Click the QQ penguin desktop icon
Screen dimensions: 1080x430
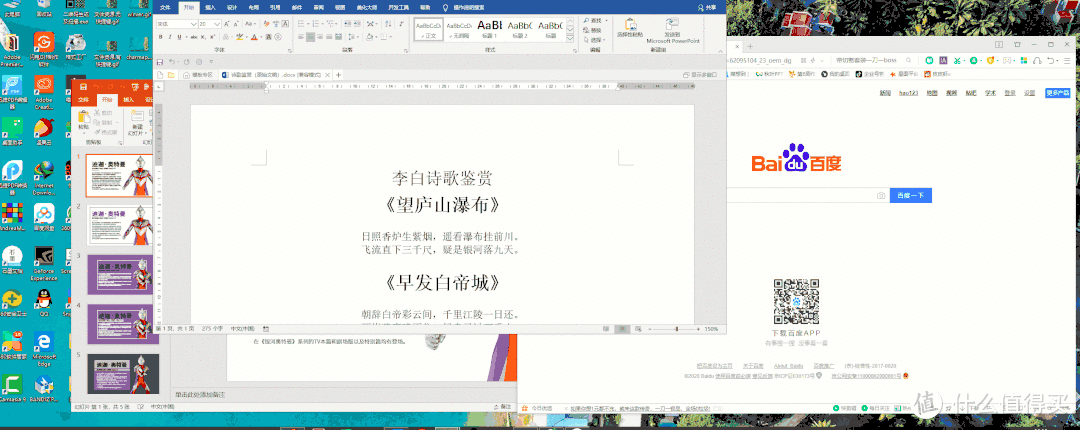click(x=44, y=300)
